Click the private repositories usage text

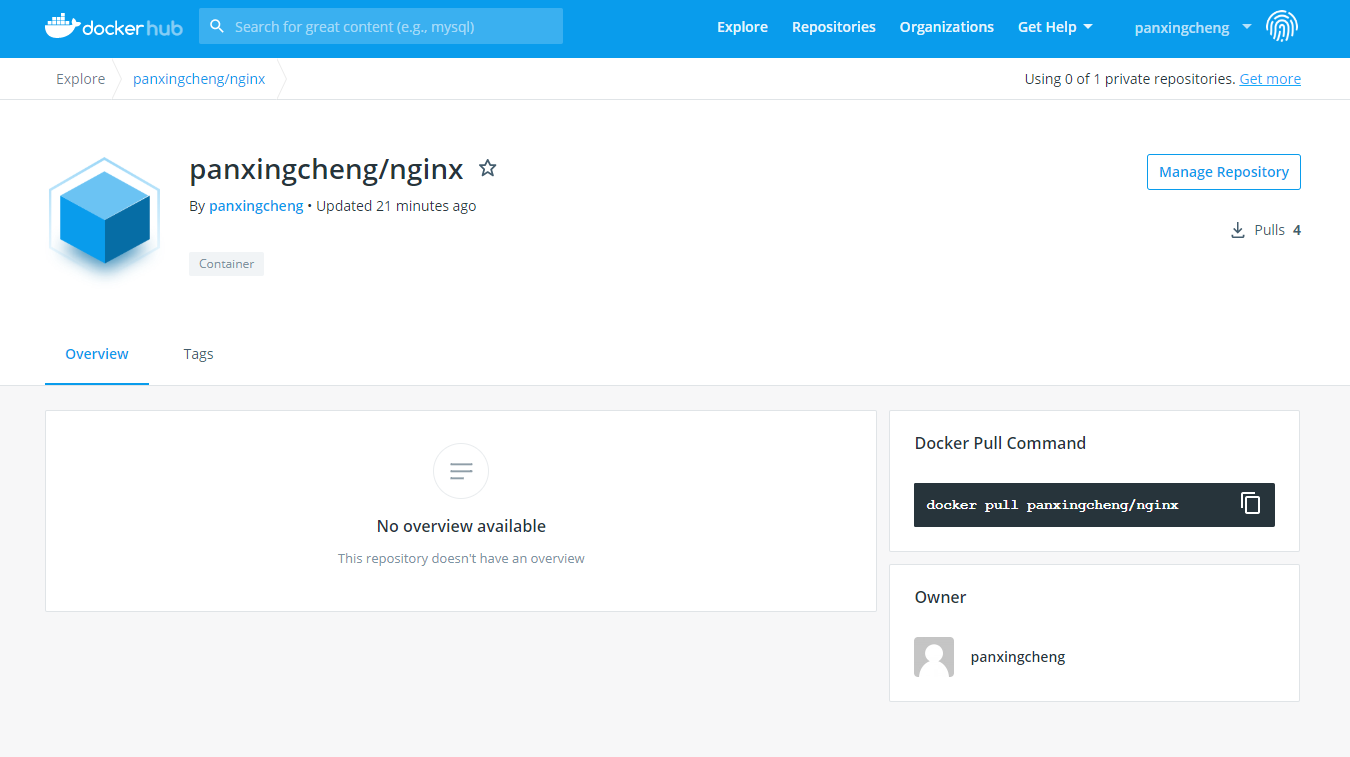(x=1130, y=79)
